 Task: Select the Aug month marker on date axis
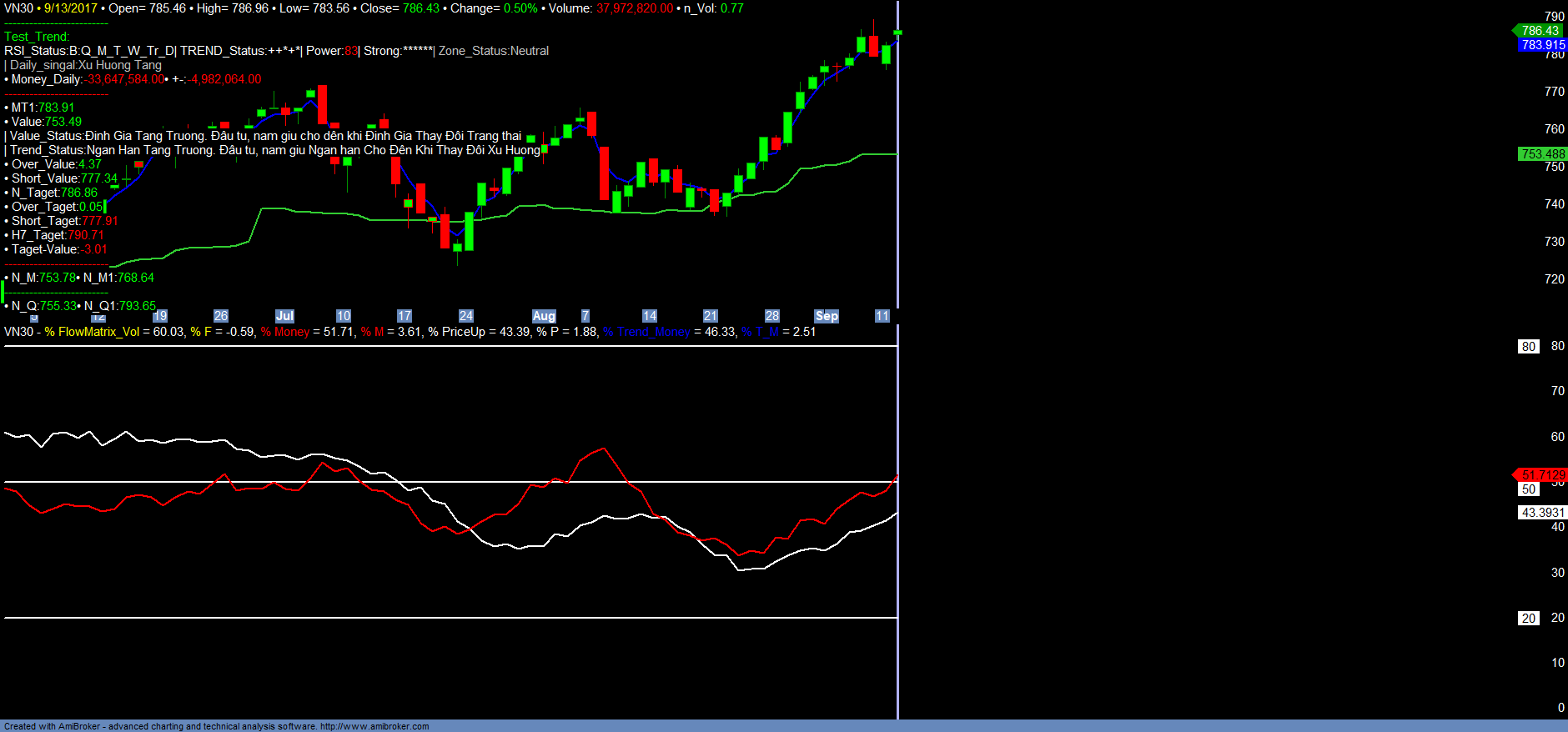pyautogui.click(x=544, y=316)
